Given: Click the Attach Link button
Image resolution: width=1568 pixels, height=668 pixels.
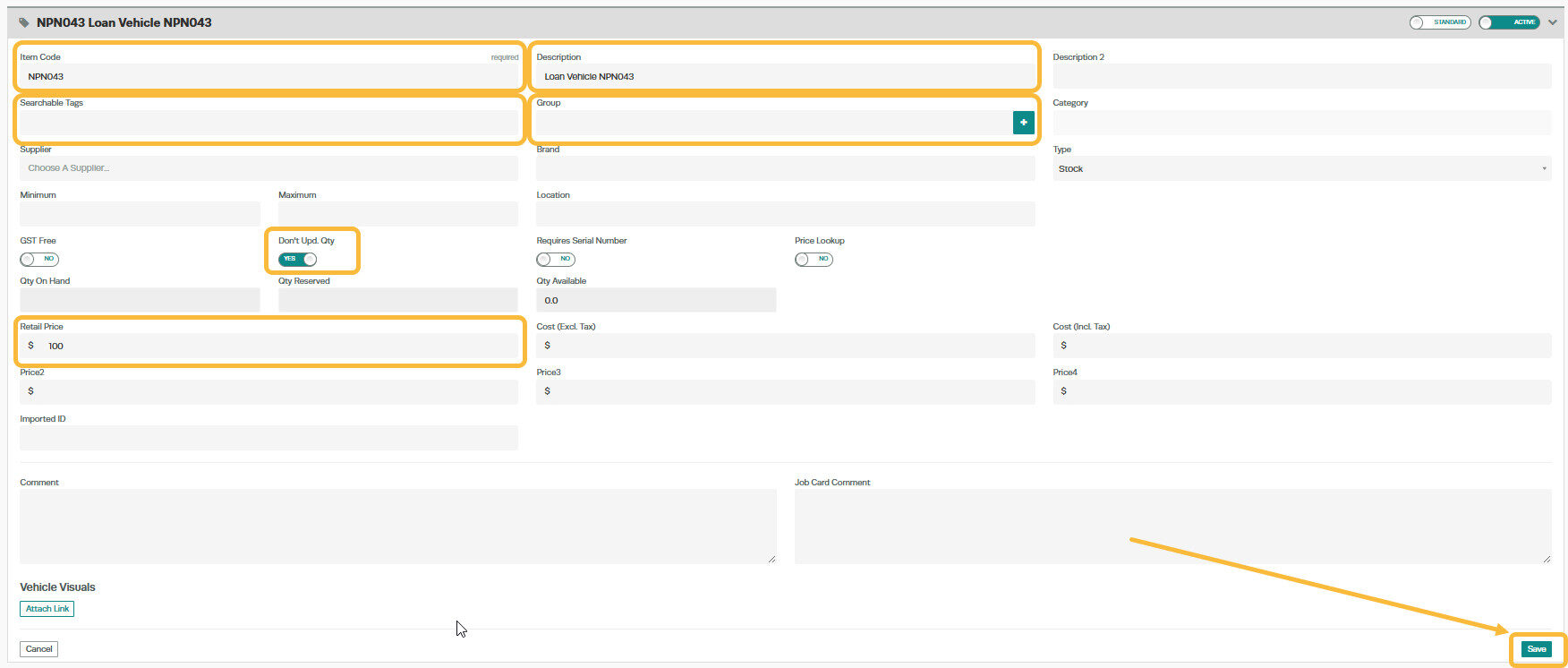Looking at the screenshot, I should pos(47,609).
